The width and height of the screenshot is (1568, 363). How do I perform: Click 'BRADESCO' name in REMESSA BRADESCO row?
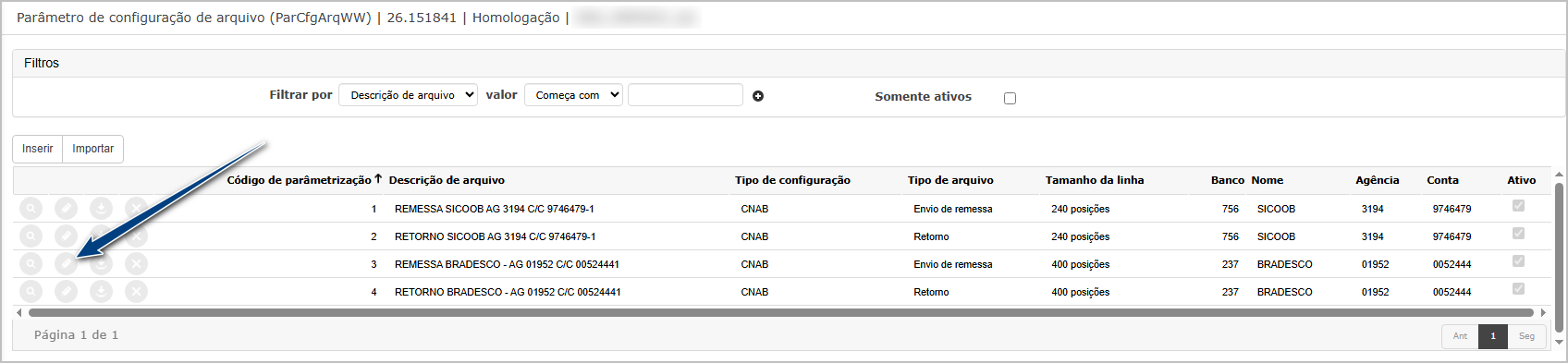[1285, 264]
